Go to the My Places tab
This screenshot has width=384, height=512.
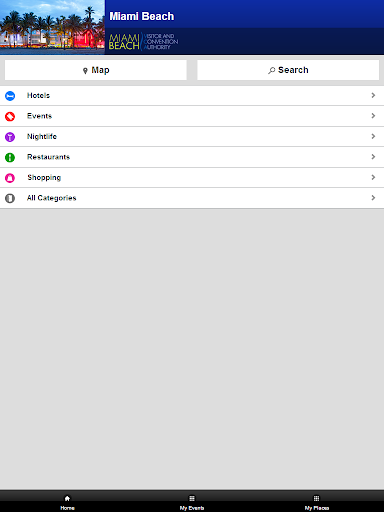[317, 503]
